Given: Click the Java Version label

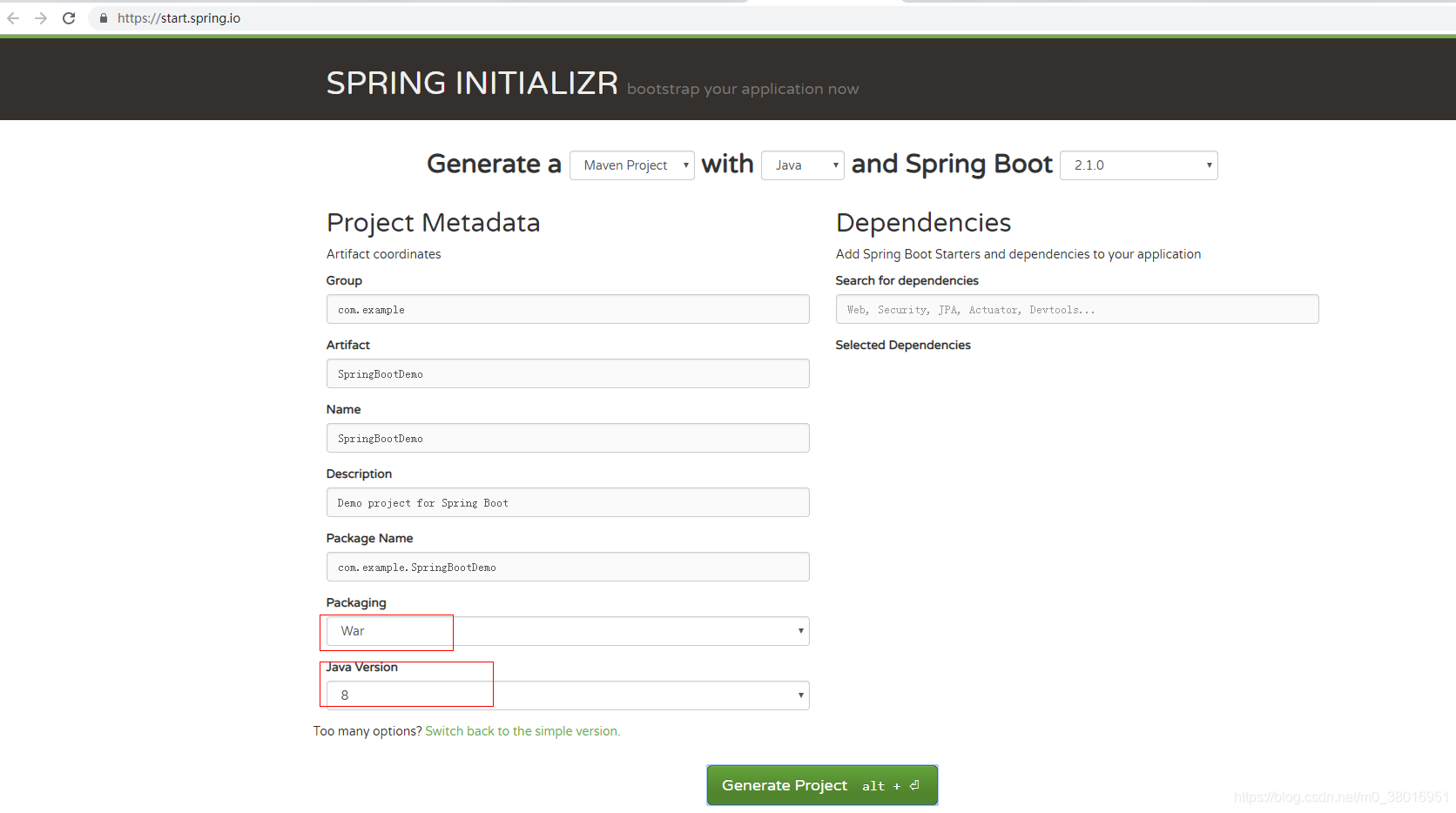Looking at the screenshot, I should (x=362, y=667).
